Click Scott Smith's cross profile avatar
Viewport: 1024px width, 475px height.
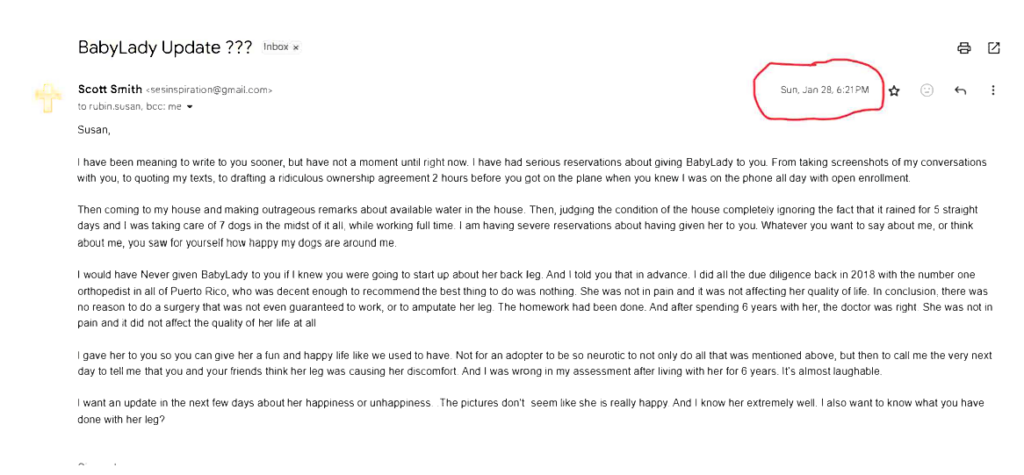coord(47,98)
